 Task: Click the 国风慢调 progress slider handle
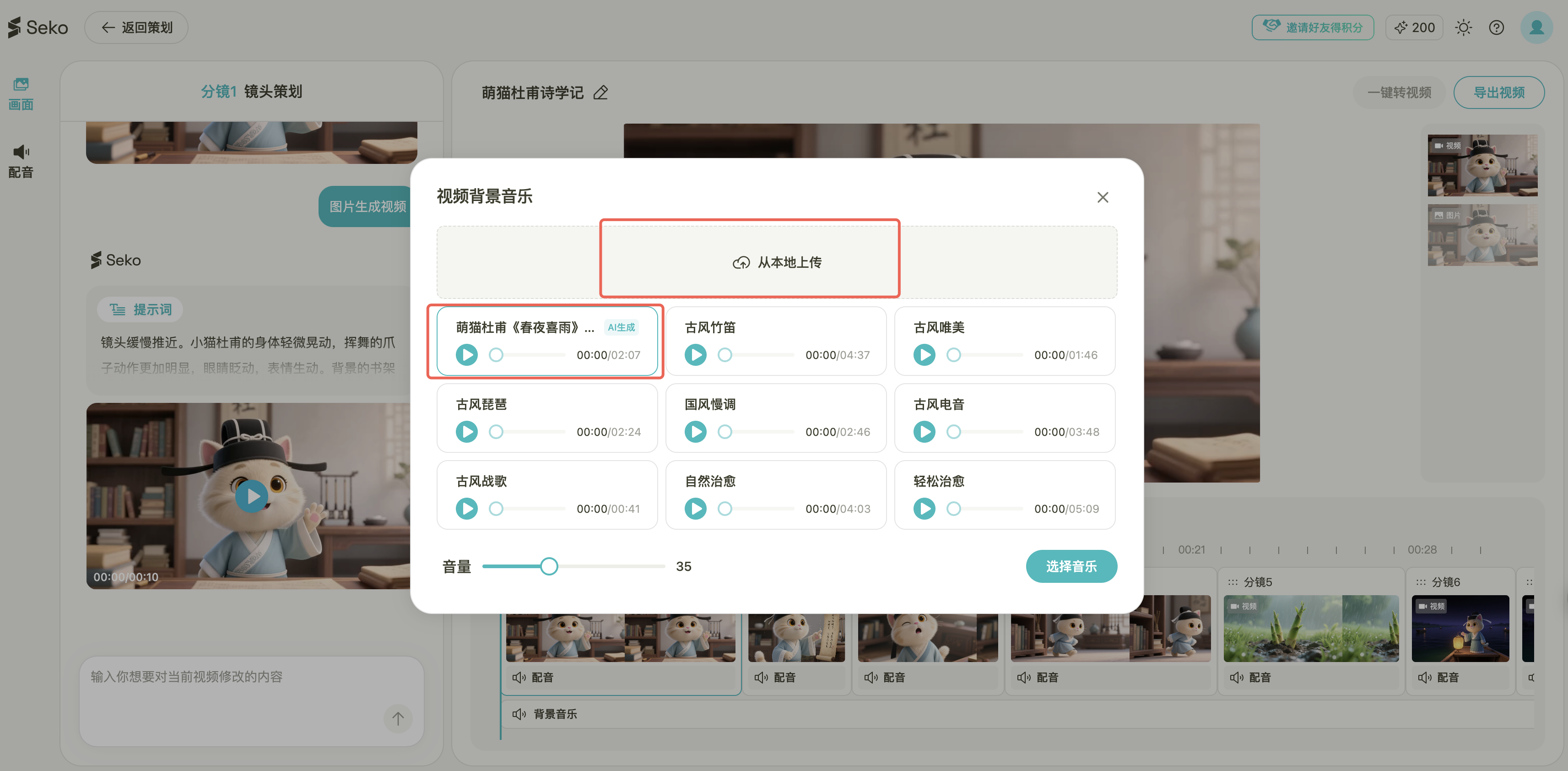point(725,431)
